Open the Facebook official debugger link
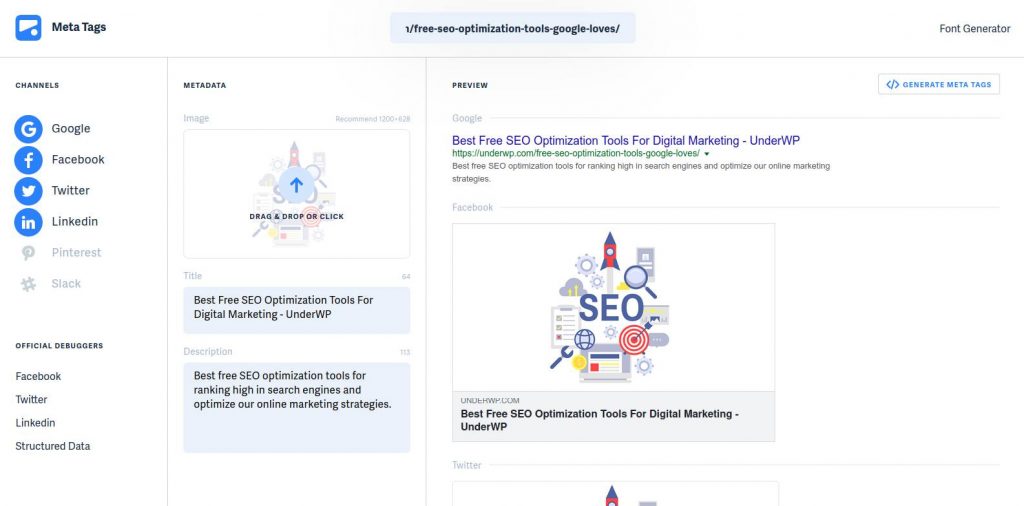 pyautogui.click(x=38, y=376)
